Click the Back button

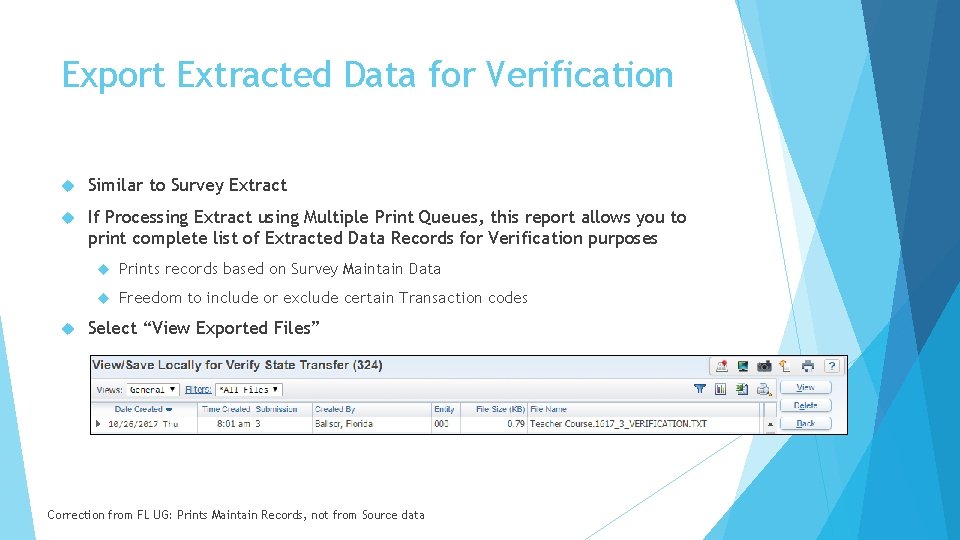click(x=805, y=423)
